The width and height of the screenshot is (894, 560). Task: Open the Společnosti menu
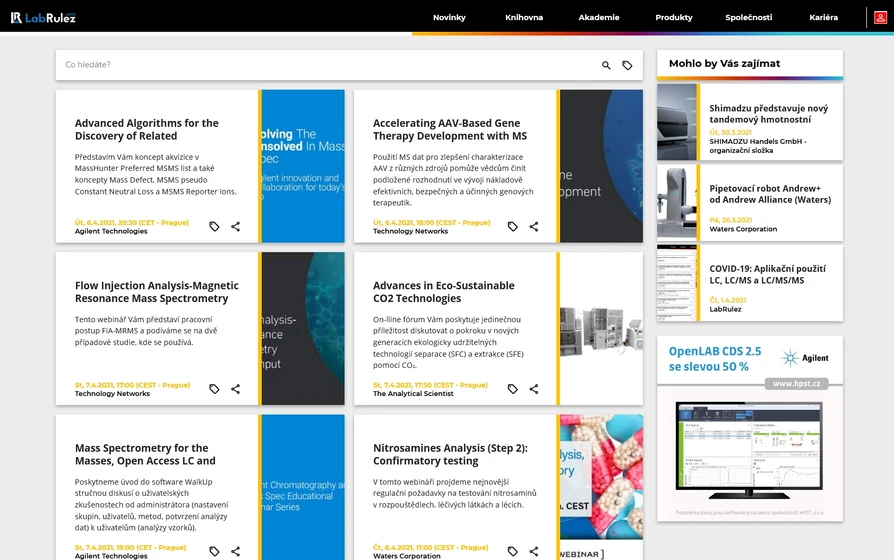[x=749, y=18]
